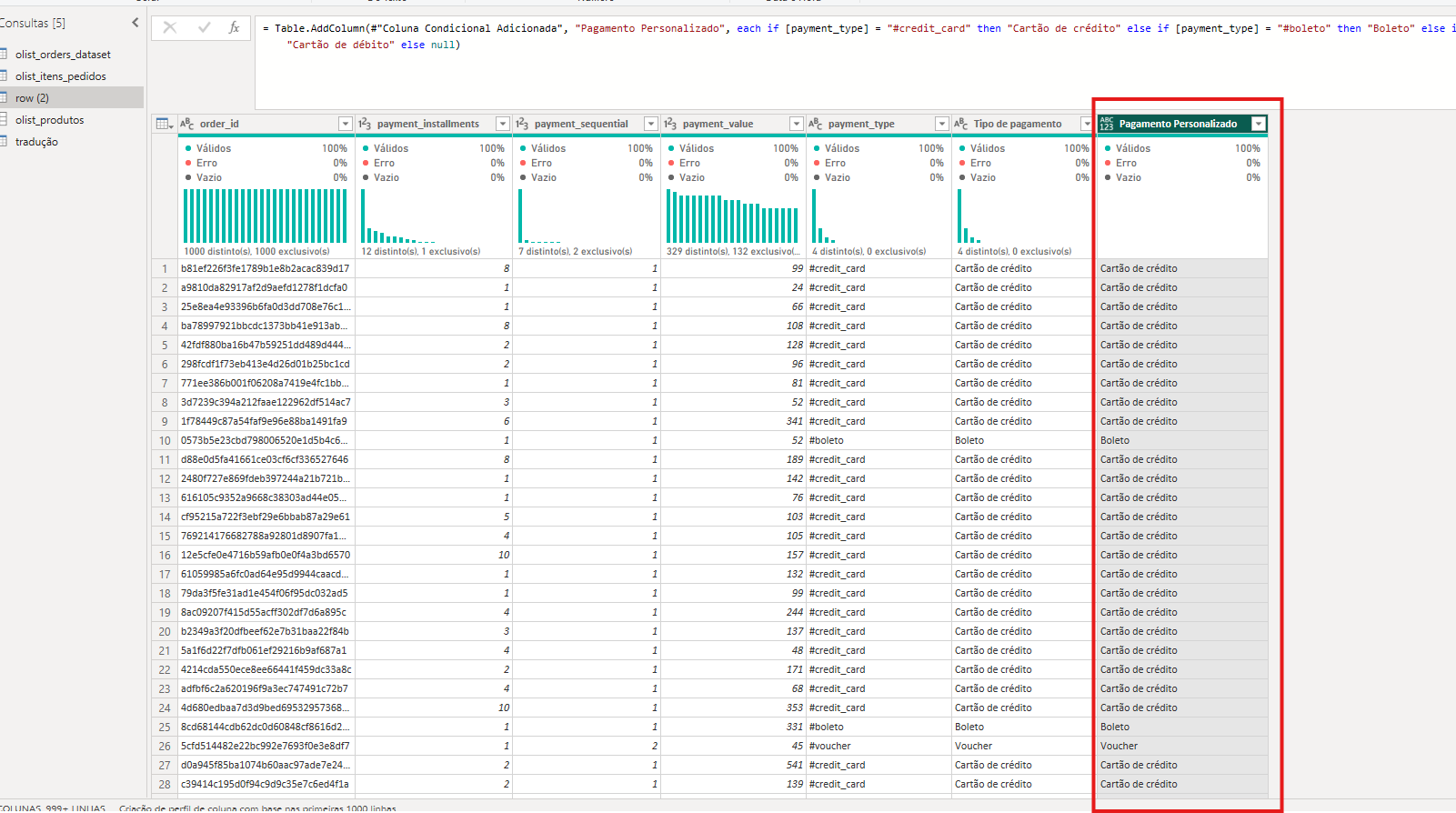The image size is (1456, 813).
Task: Click the table icon at grid corner
Action: (x=164, y=124)
